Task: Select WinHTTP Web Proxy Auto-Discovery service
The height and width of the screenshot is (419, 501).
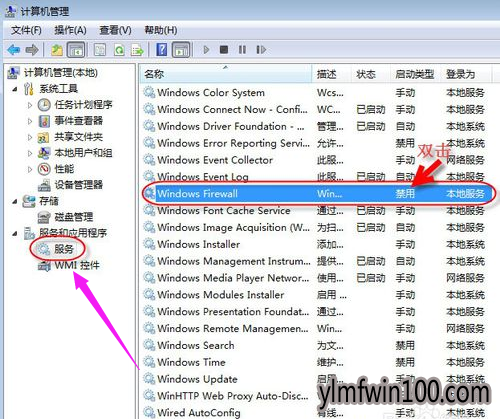Action: (233, 396)
